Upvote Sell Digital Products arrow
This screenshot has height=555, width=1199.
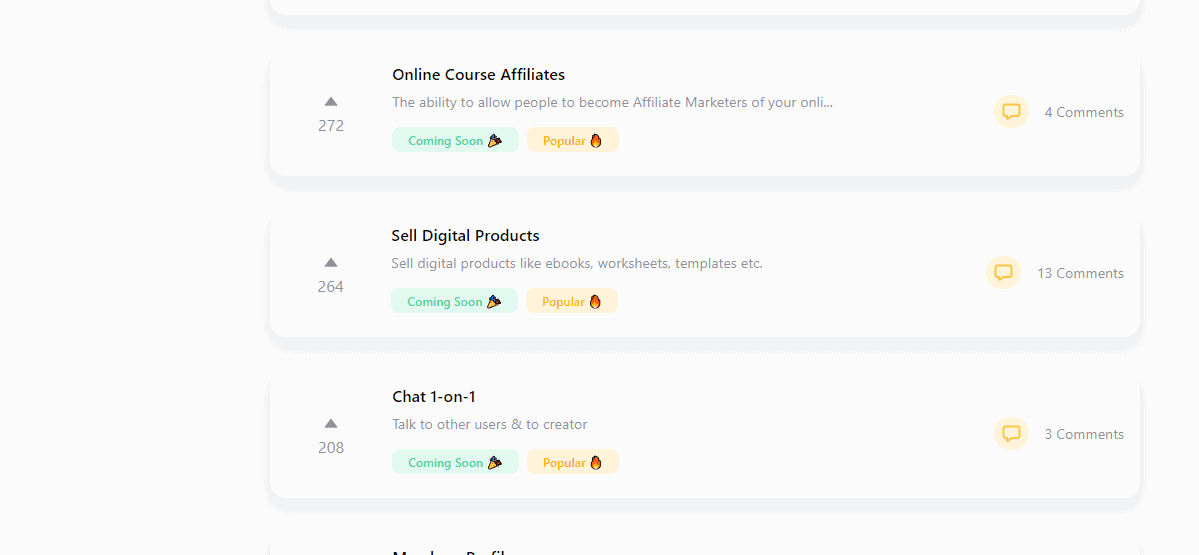coord(331,263)
